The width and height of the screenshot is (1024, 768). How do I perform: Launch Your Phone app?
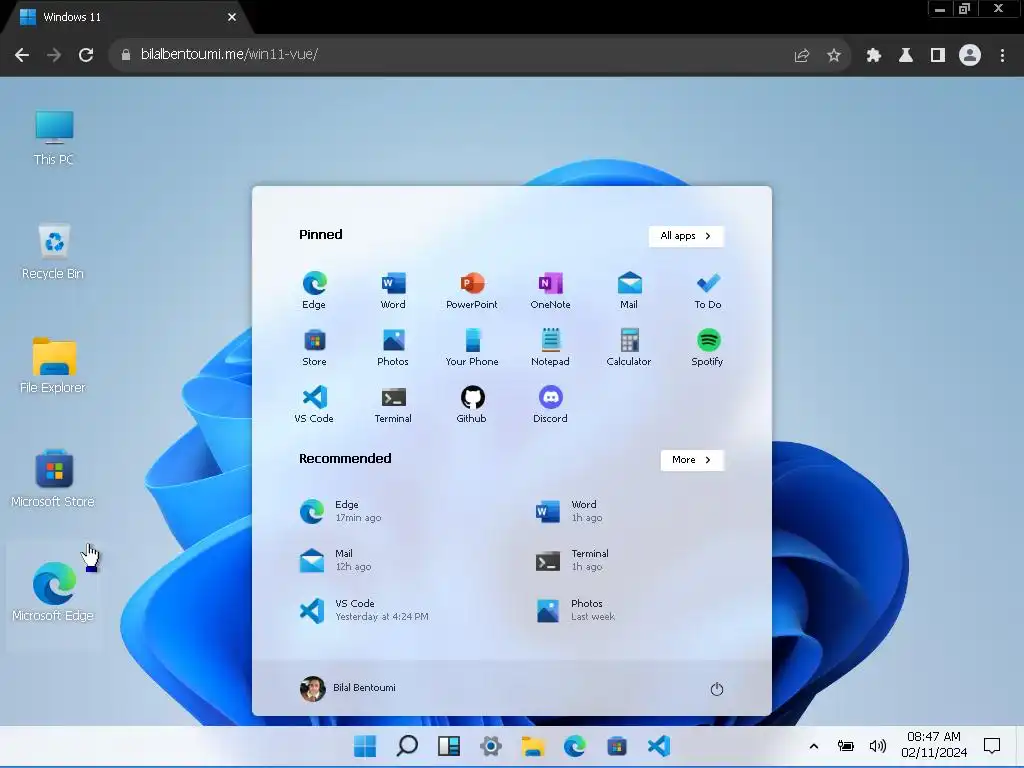click(472, 347)
